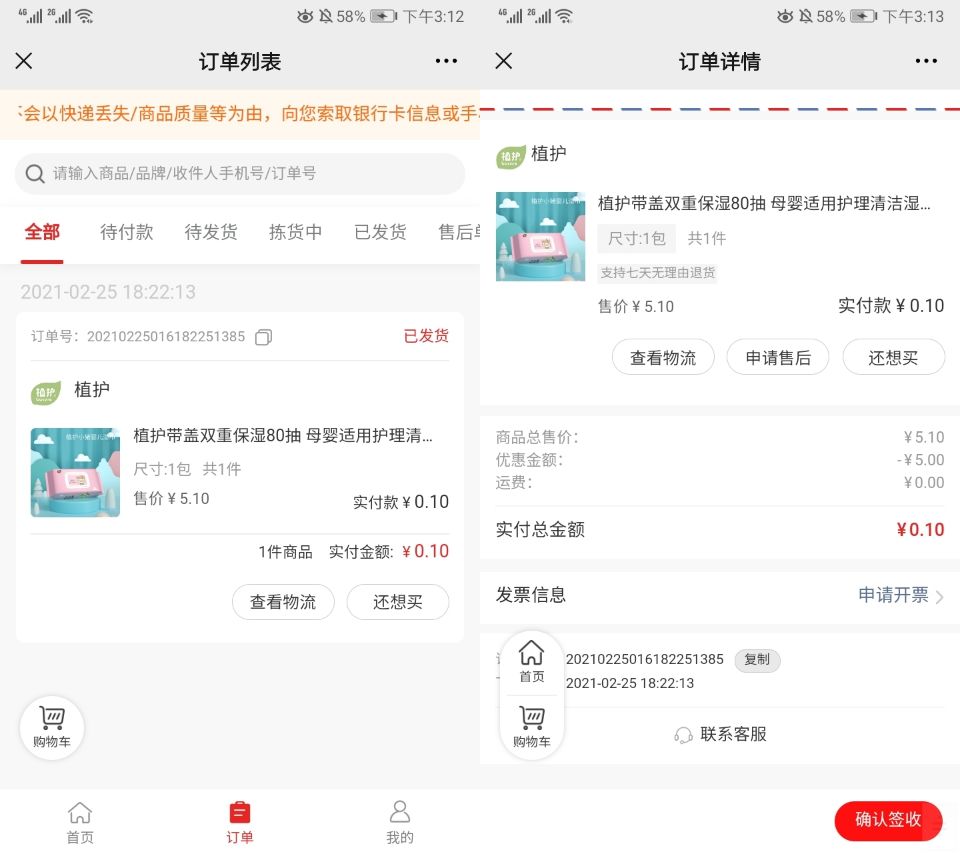Open 申请开票 invoice link
The height and width of the screenshot is (853, 960).
[893, 595]
